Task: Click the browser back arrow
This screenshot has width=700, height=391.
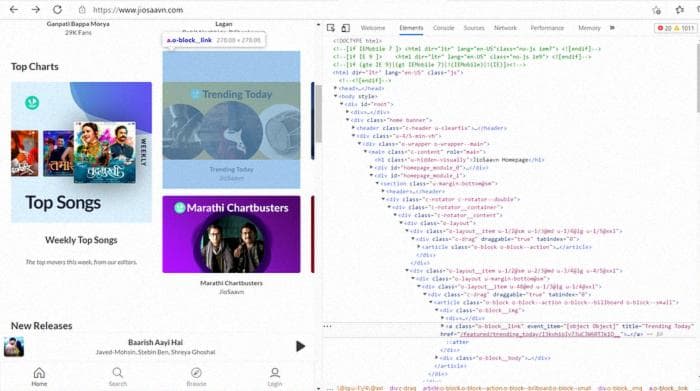Action: tap(14, 9)
